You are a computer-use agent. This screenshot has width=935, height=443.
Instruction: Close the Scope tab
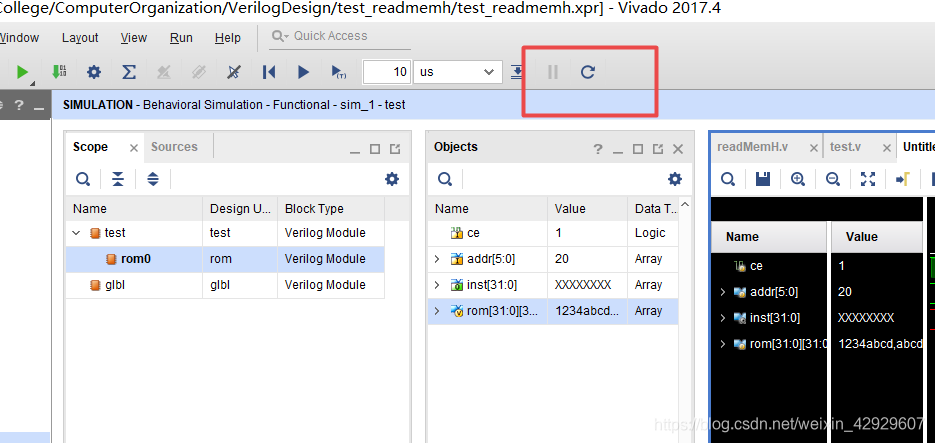[x=134, y=148]
